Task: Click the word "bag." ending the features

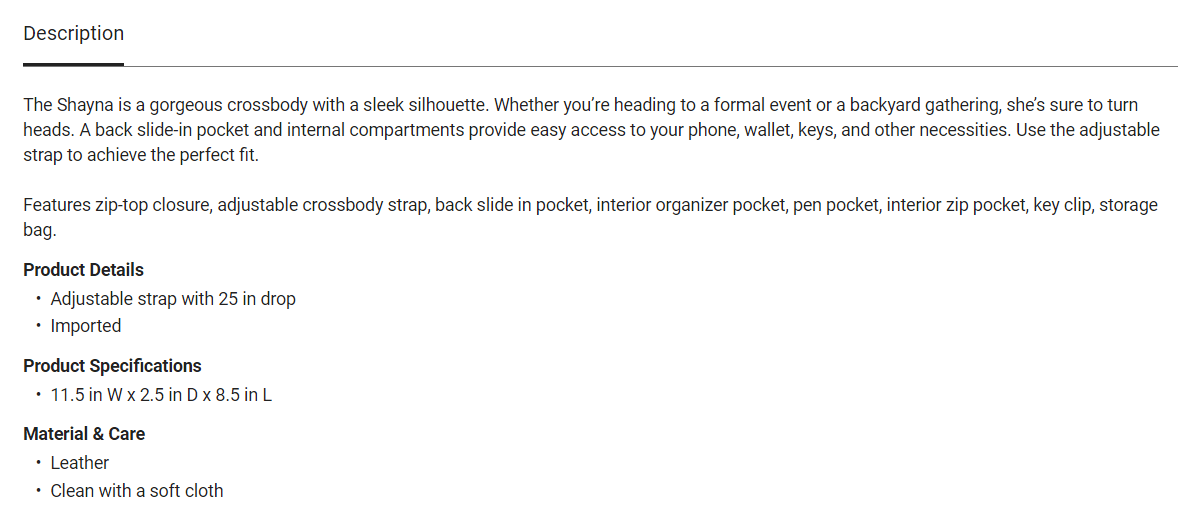Action: coord(40,230)
